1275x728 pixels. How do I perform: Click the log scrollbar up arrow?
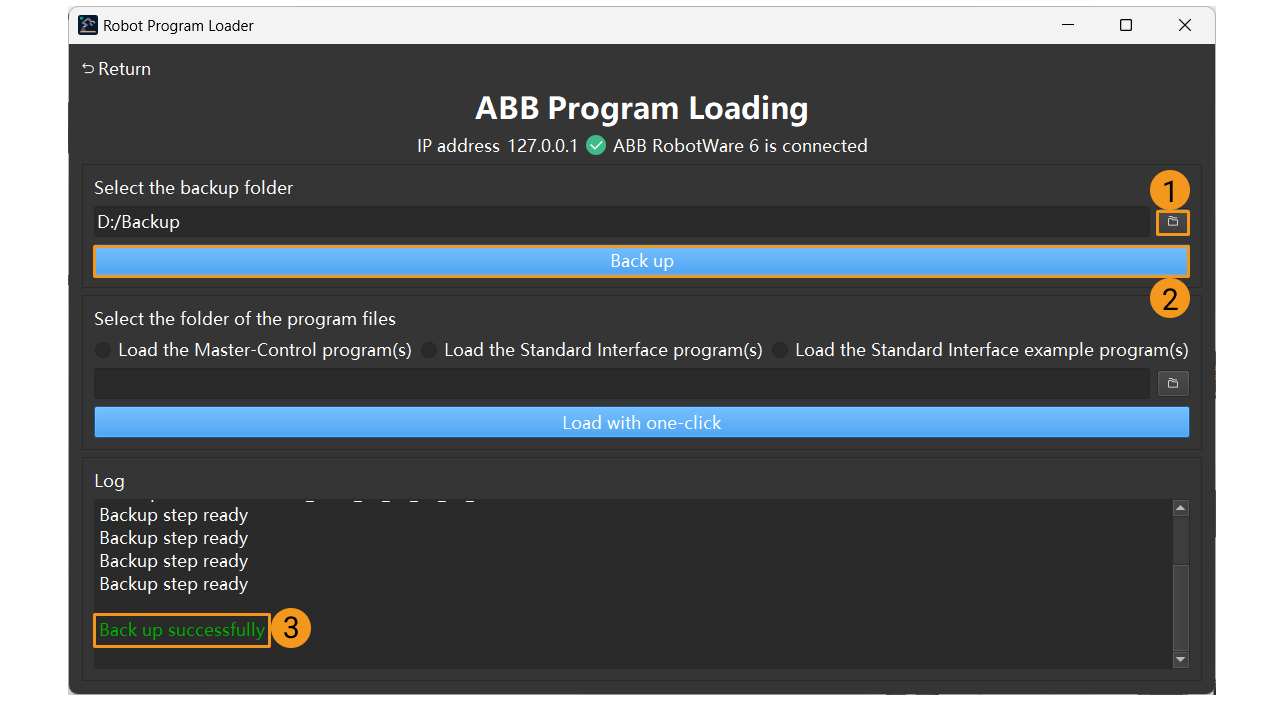1180,507
